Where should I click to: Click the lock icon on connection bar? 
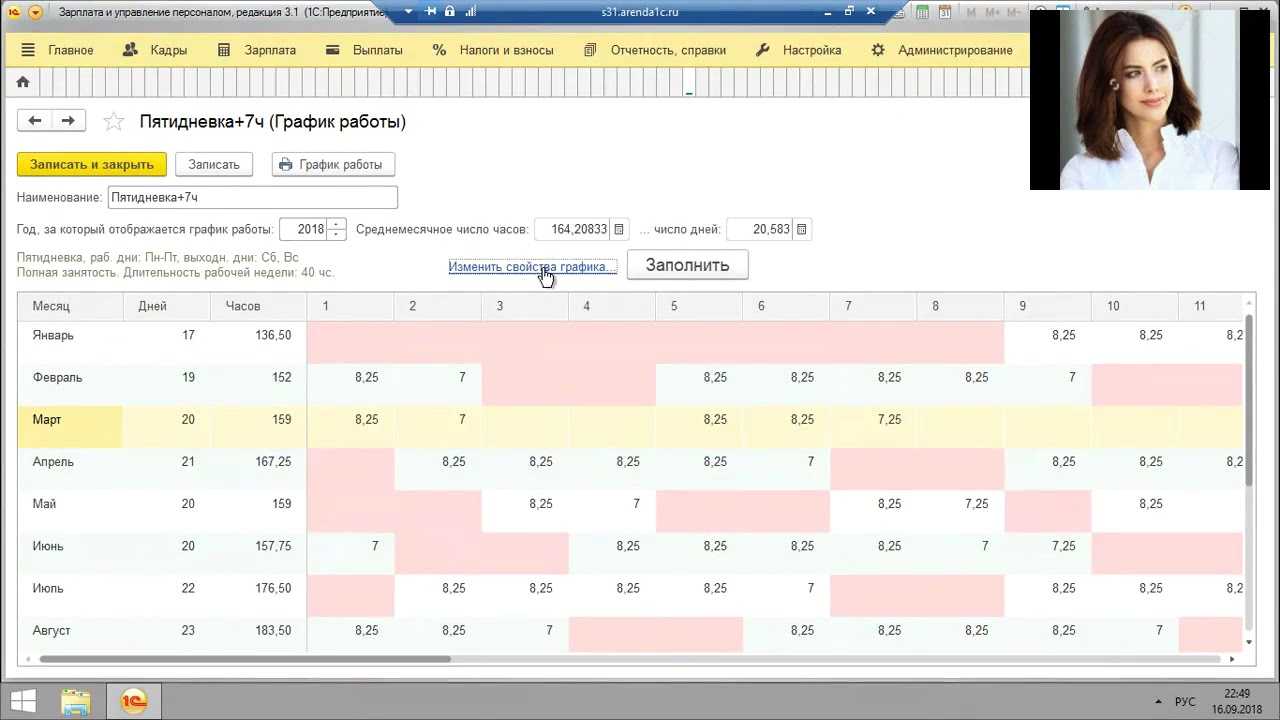coord(449,12)
